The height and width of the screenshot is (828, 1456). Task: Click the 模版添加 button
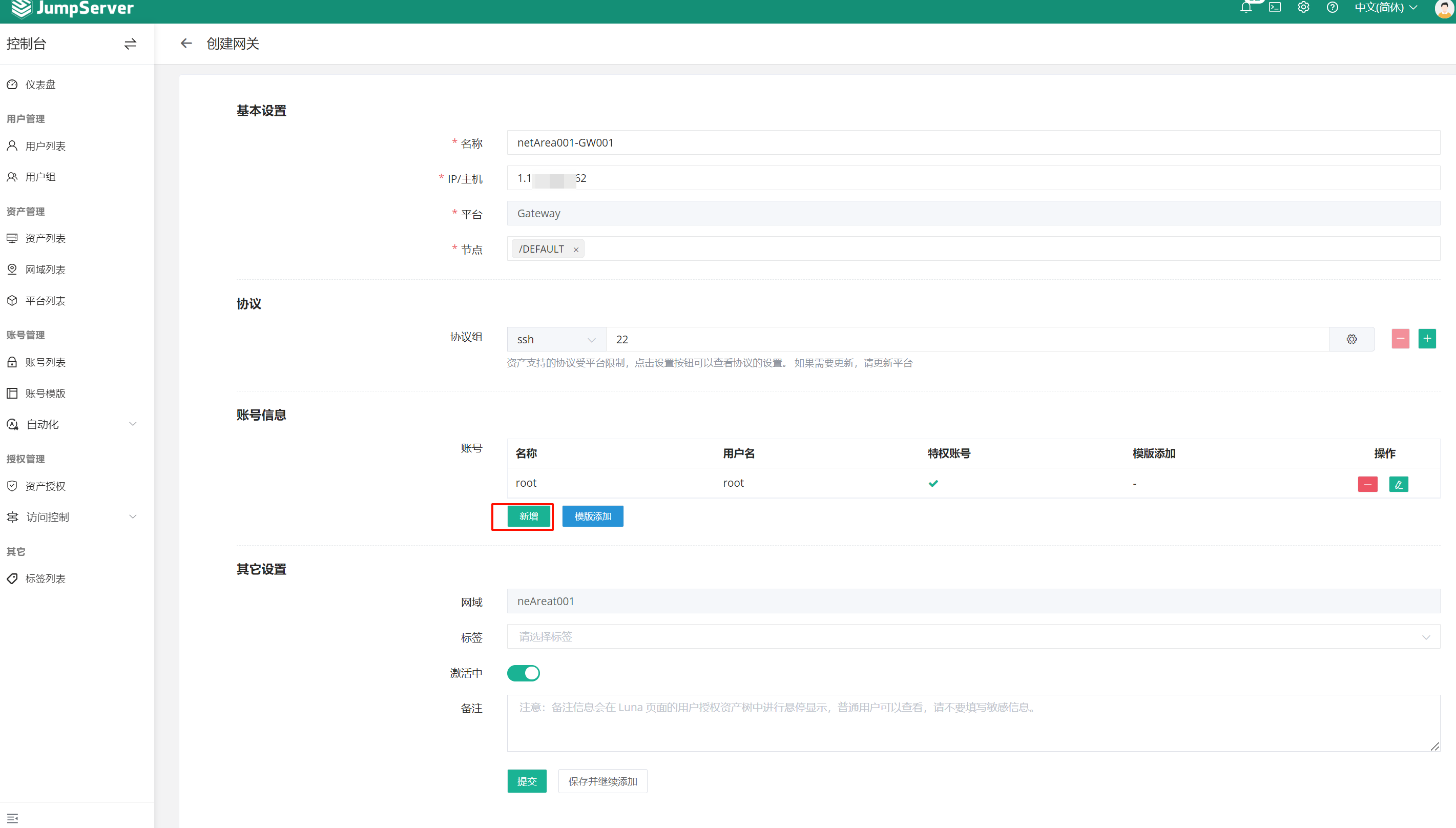point(592,516)
